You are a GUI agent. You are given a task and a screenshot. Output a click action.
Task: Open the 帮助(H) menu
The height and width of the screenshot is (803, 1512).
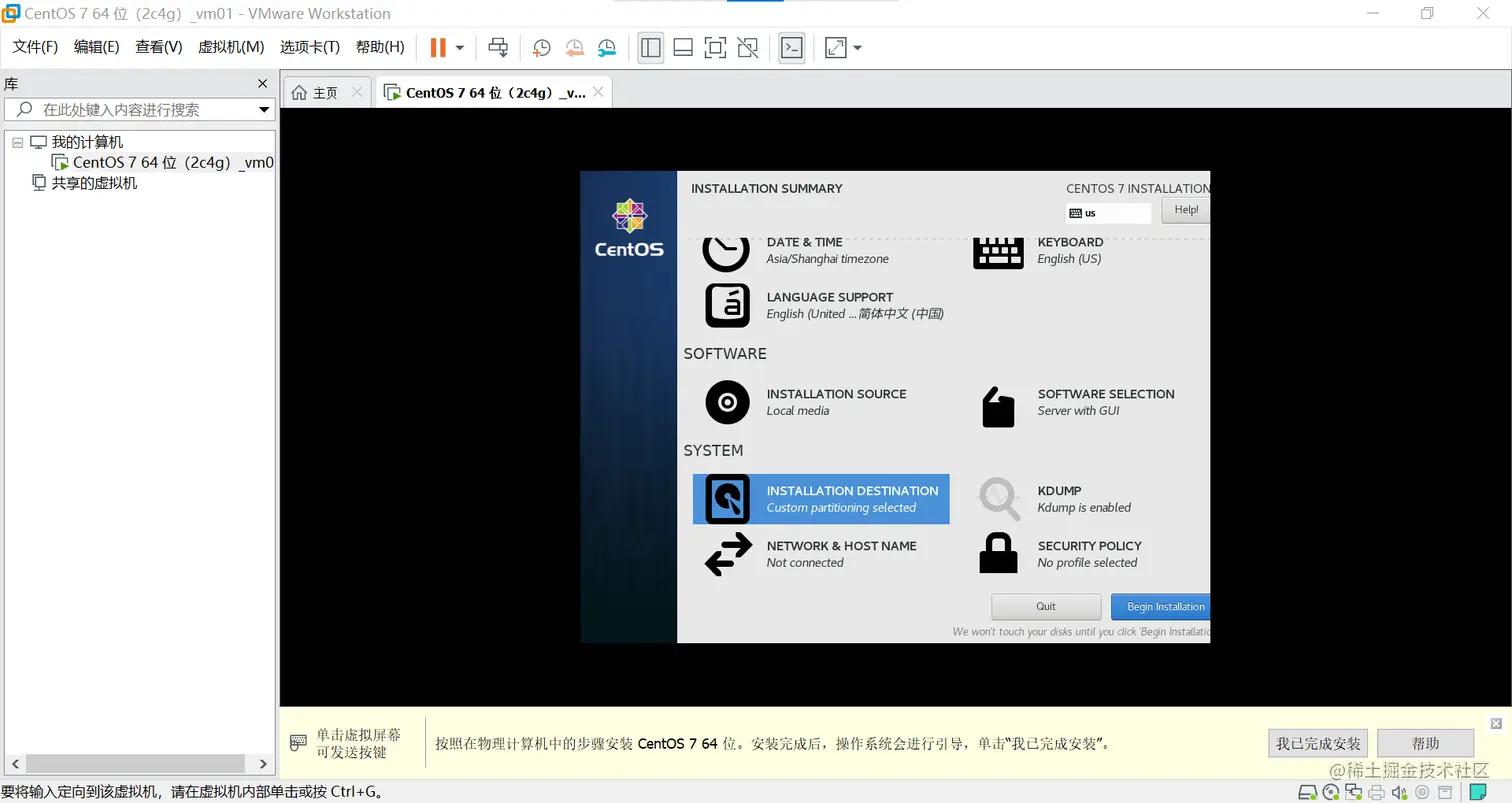pyautogui.click(x=380, y=47)
